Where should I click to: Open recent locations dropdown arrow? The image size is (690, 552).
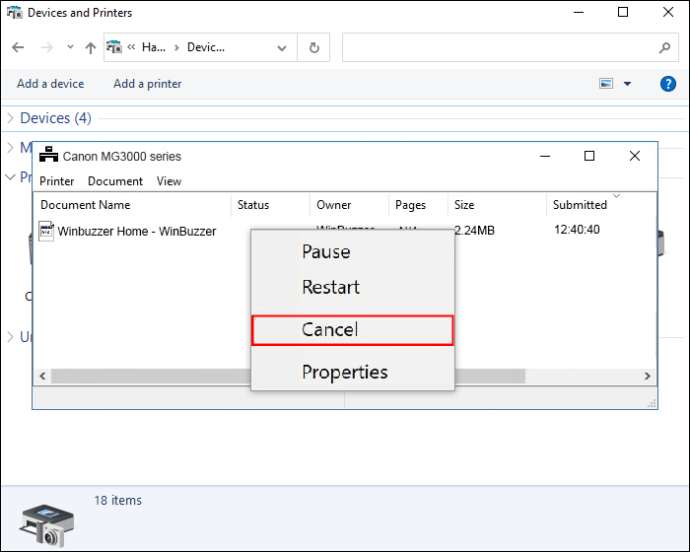70,47
